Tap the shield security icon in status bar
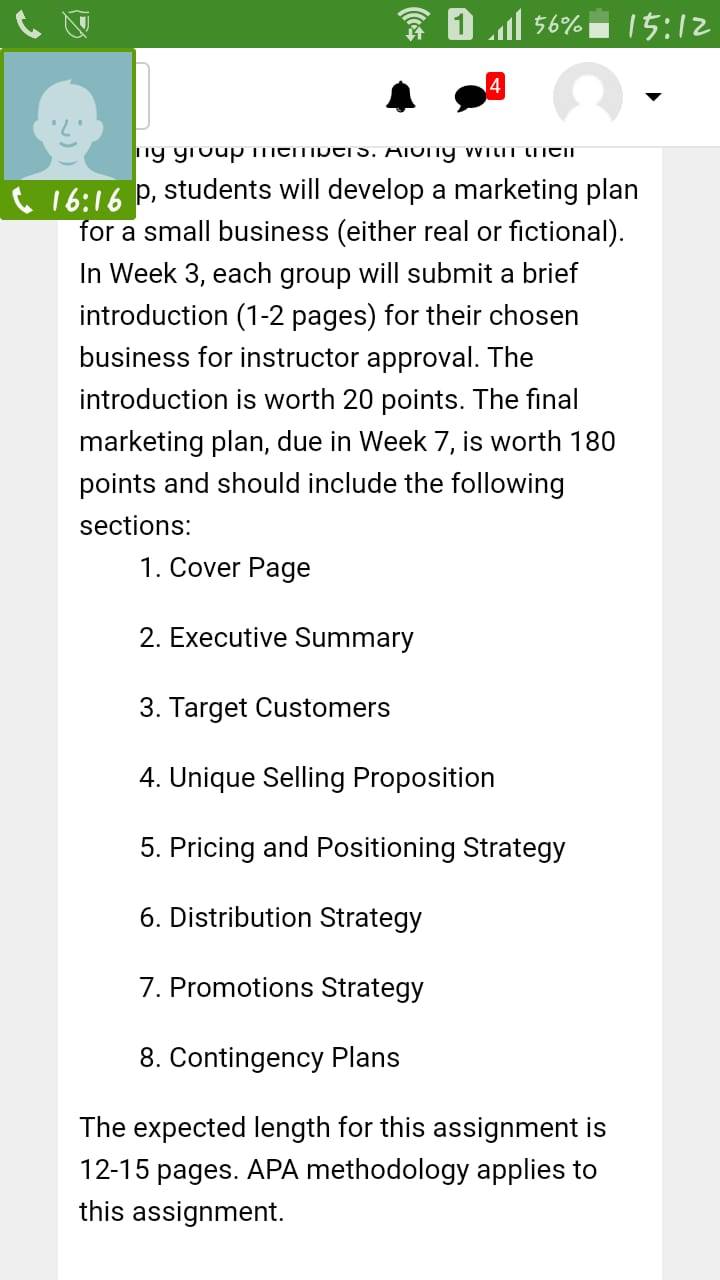 click(x=78, y=25)
